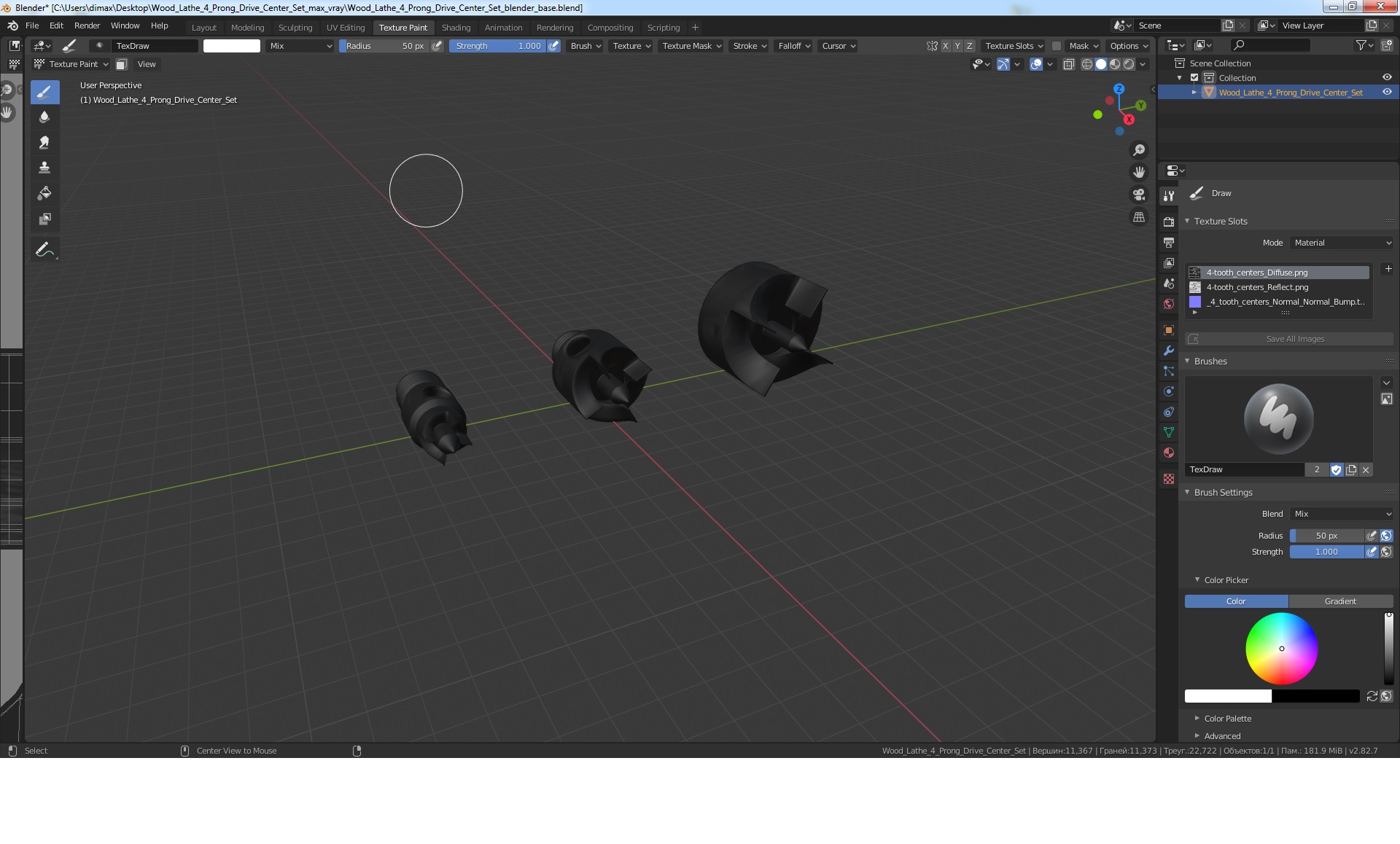The image size is (1400, 844).
Task: Select the Annotate tool
Action: pos(44,250)
